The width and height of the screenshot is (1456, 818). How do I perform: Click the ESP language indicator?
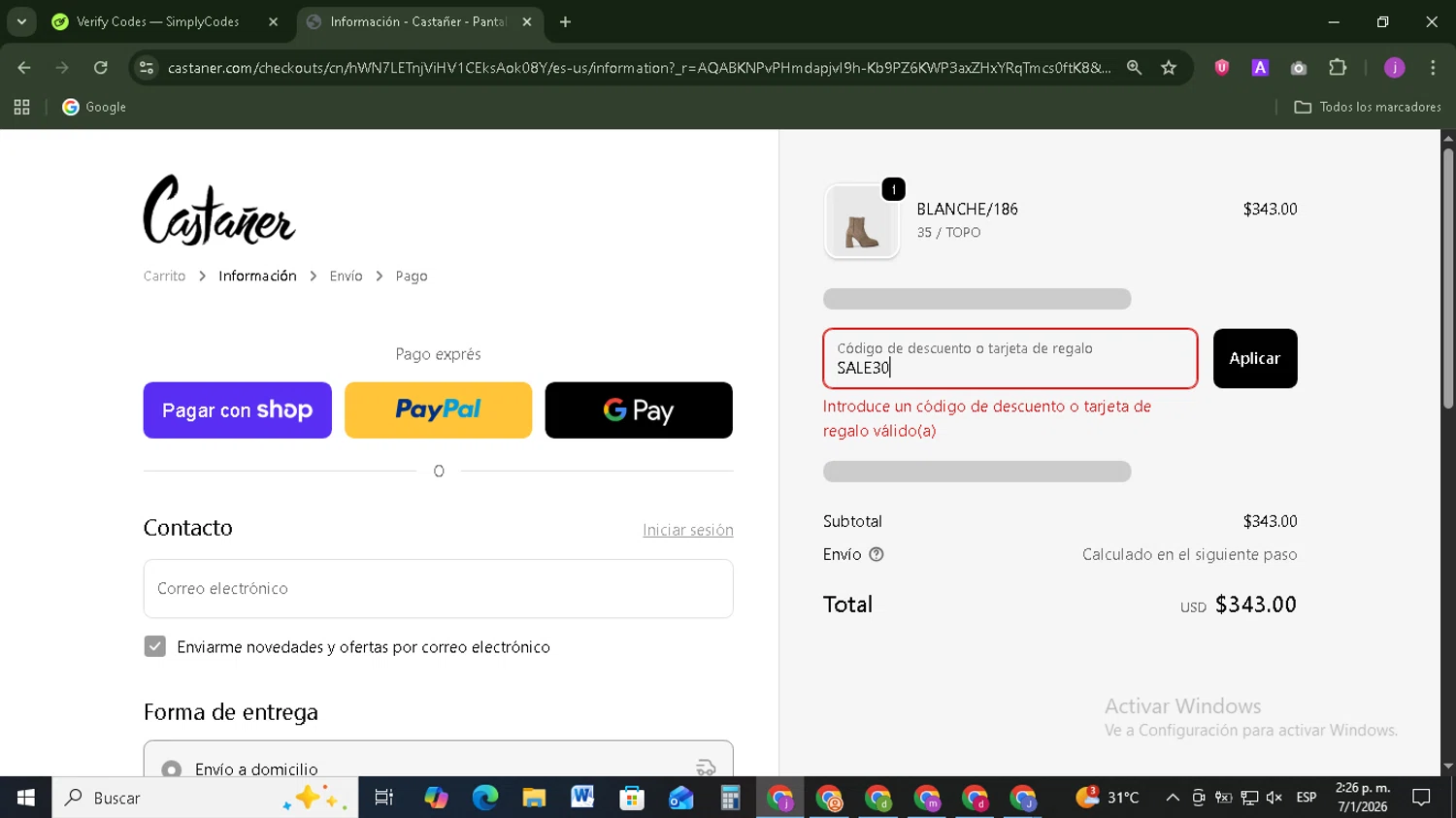(1307, 798)
